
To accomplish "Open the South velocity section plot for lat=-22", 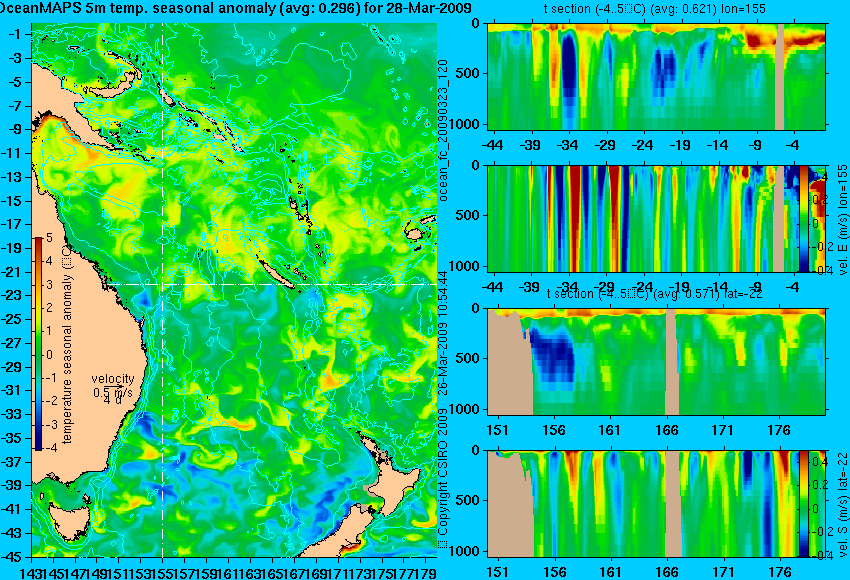I will [643, 504].
